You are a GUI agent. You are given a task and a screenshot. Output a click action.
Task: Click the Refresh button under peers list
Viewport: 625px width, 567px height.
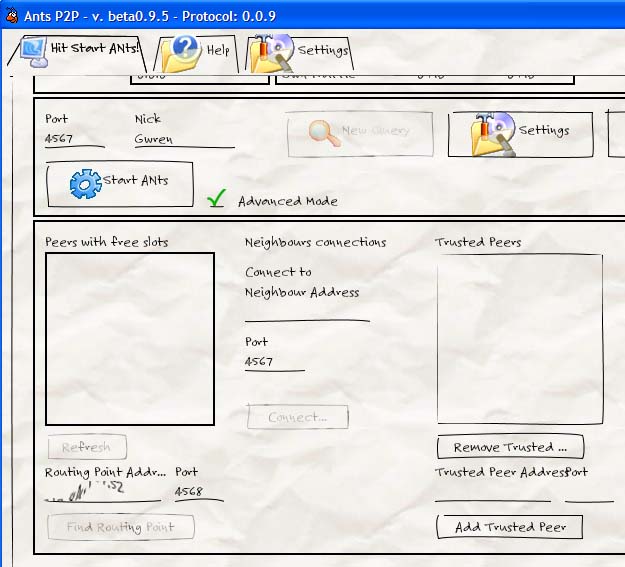(x=86, y=447)
